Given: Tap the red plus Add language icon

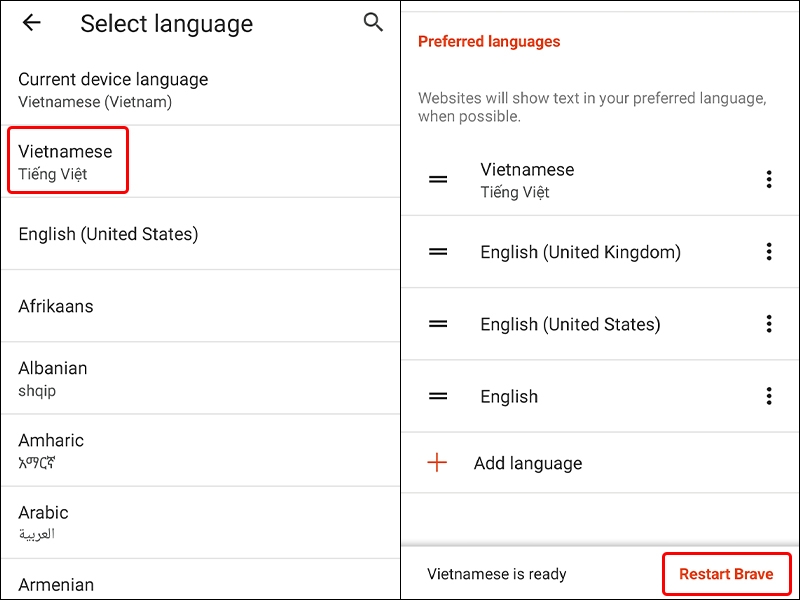Looking at the screenshot, I should tap(437, 463).
